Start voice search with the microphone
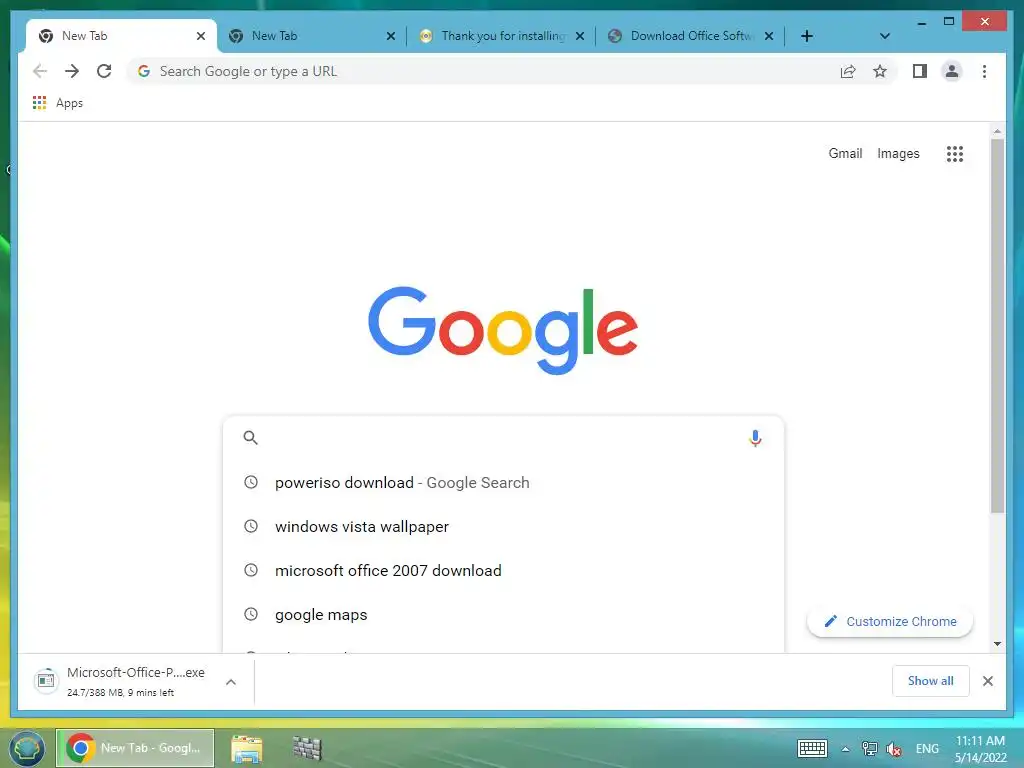The image size is (1024, 768). [755, 438]
